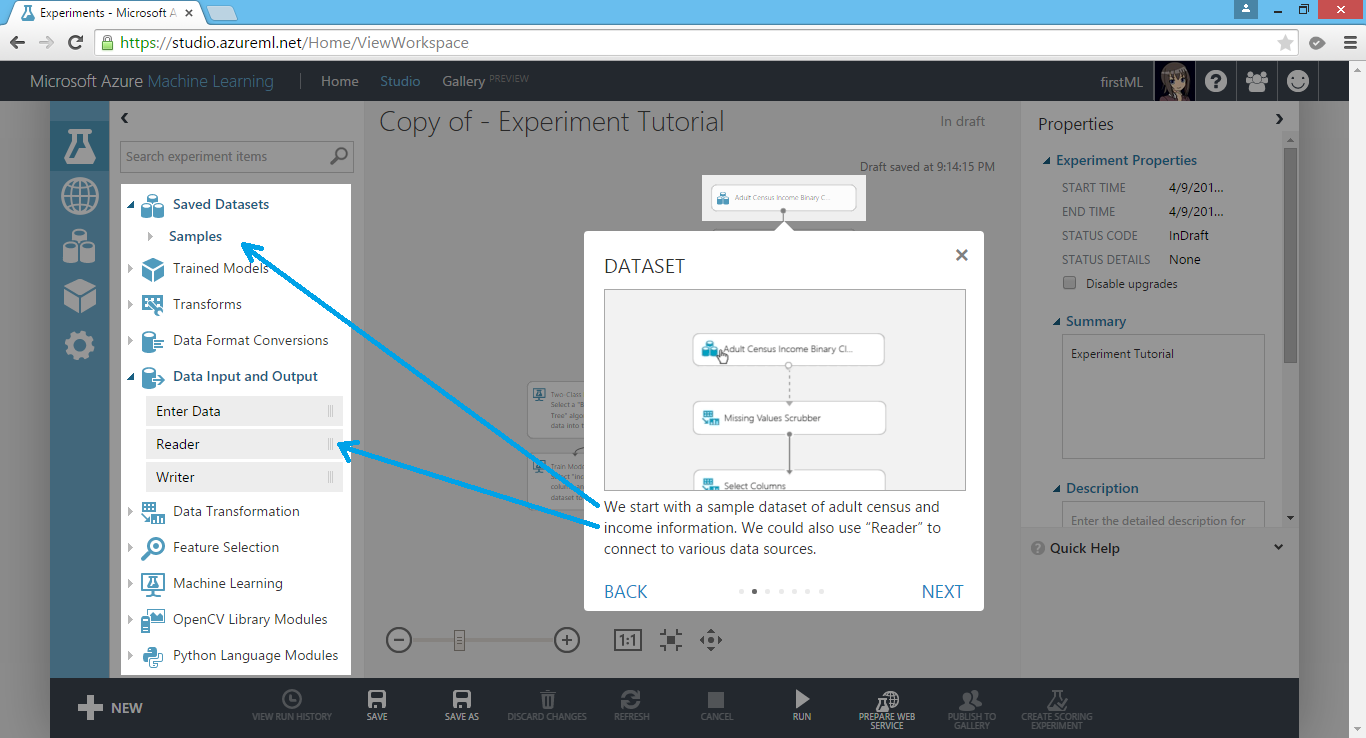Expand the Data Transformation category
Viewport: 1366px width, 738px height.
coord(130,512)
